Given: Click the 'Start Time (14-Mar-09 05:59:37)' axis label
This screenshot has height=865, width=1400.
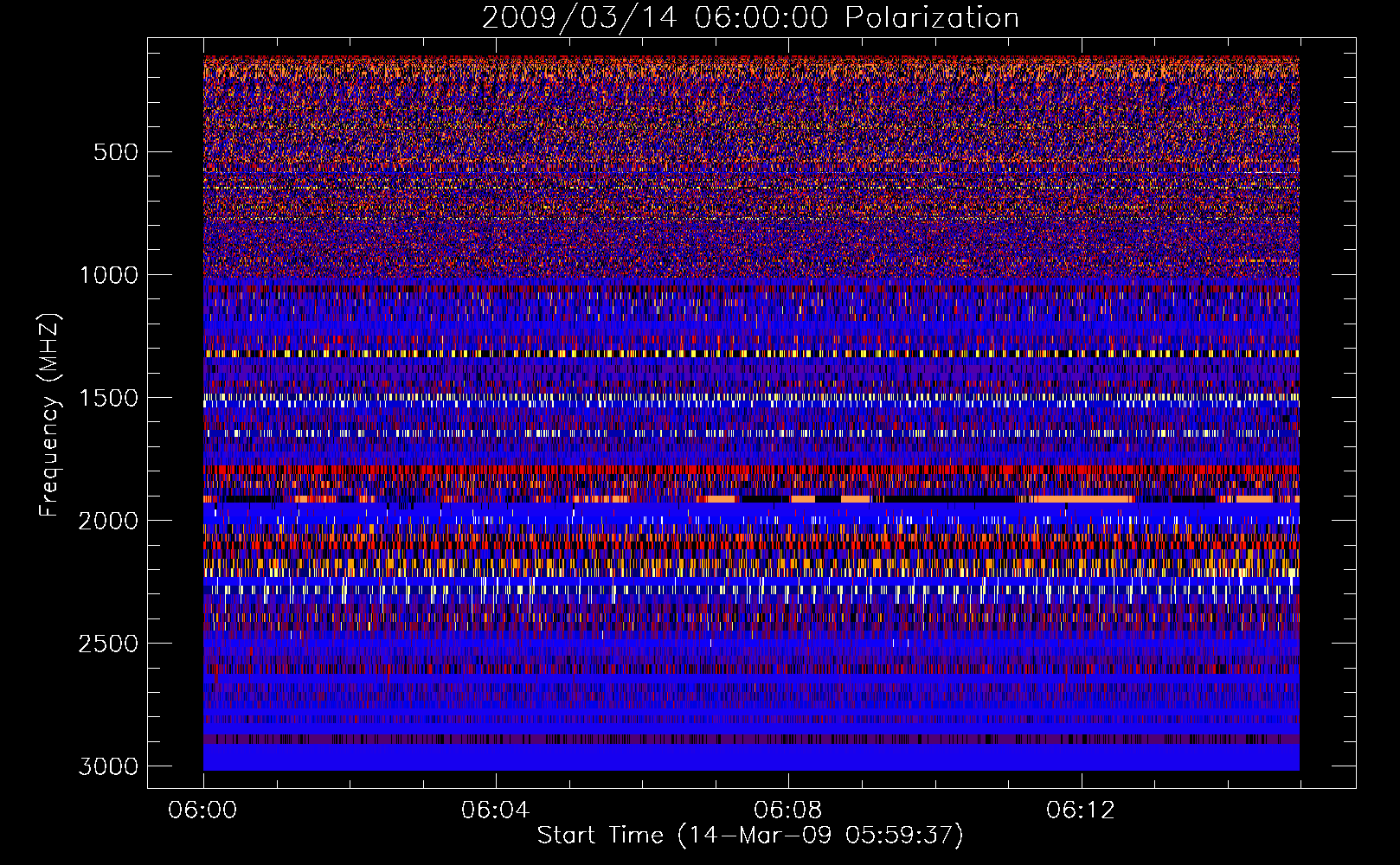Looking at the screenshot, I should (x=750, y=836).
